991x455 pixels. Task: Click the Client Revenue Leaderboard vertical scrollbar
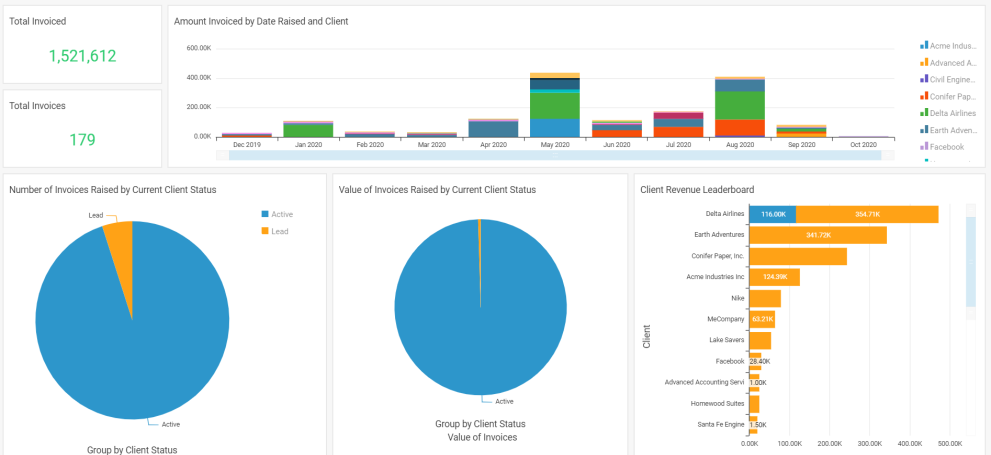coord(970,262)
